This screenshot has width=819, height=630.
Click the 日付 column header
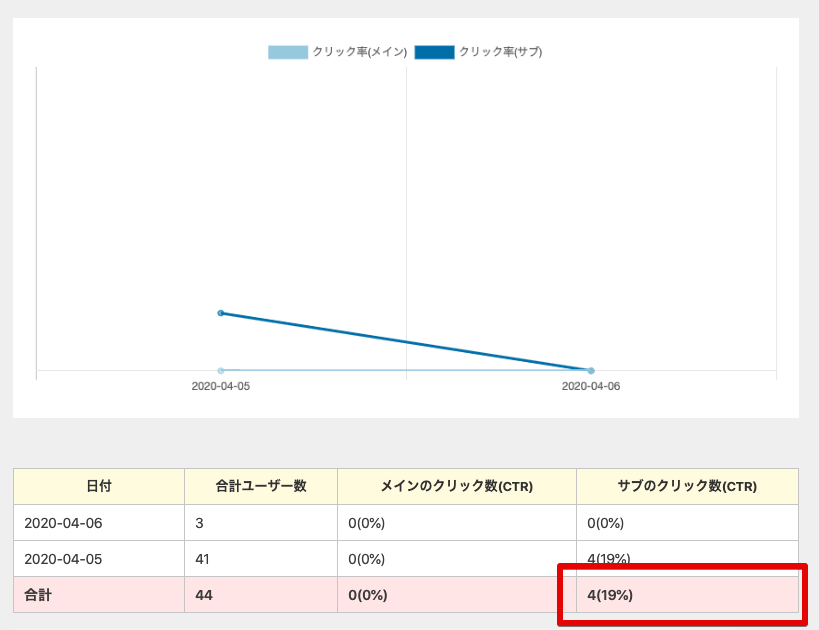[98, 486]
